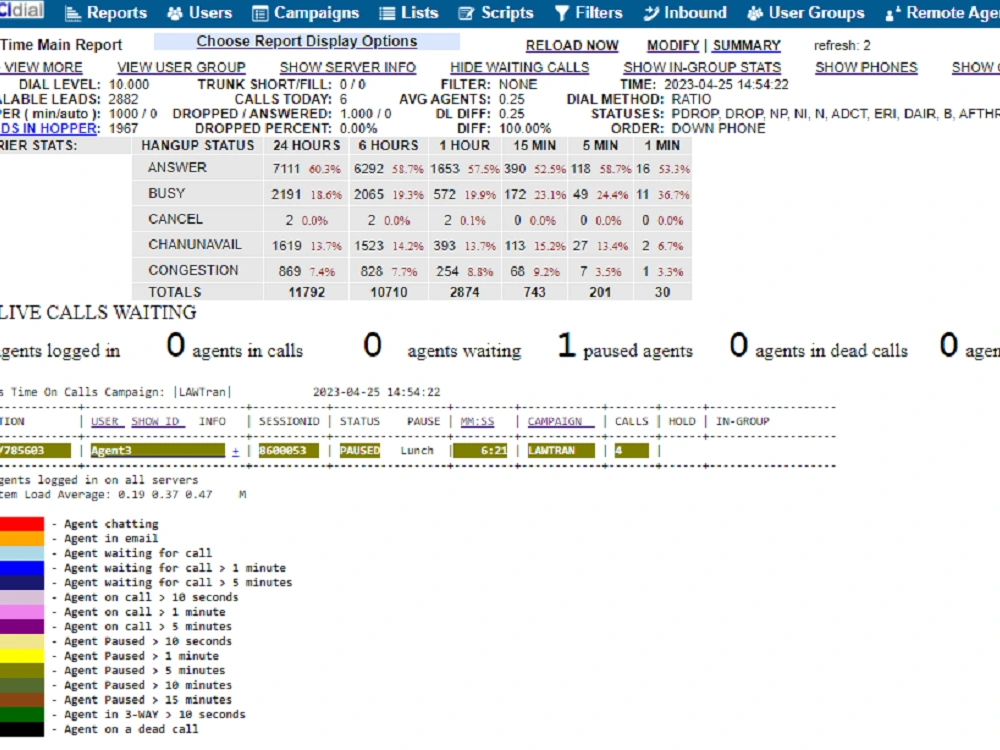1000x750 pixels.
Task: Go to the Lists section
Action: pyautogui.click(x=420, y=13)
